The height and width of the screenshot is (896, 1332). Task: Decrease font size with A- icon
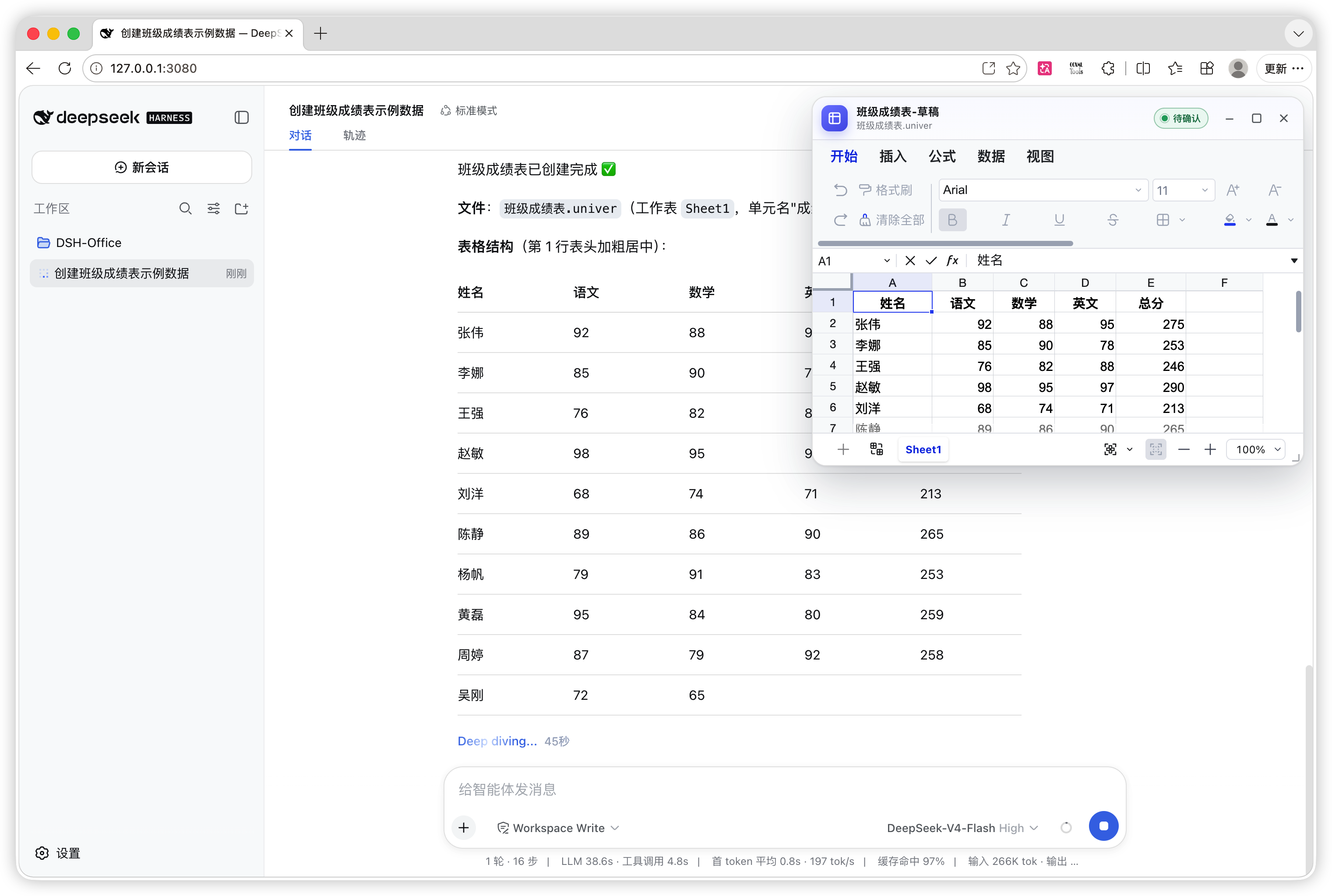click(x=1274, y=190)
